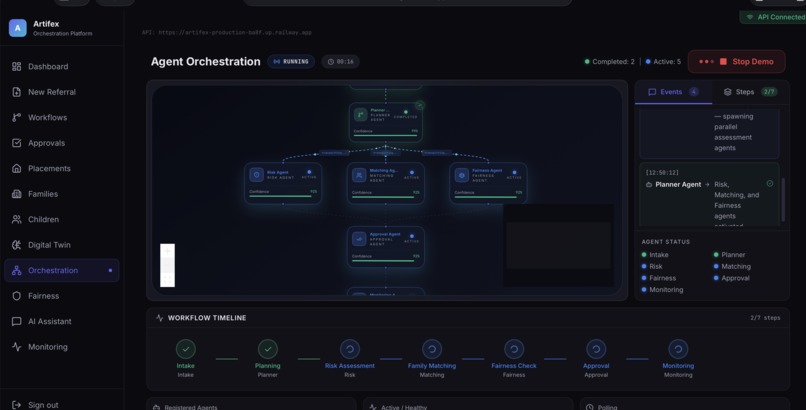The image size is (806, 410).
Task: Open Placements via the house icon
Action: (x=16, y=169)
